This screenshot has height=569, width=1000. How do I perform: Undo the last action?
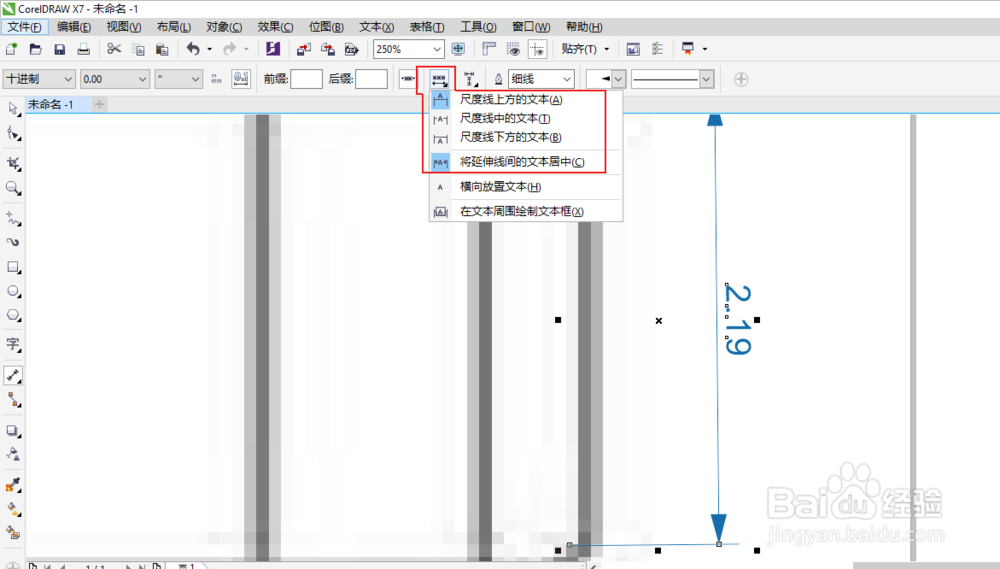(193, 49)
